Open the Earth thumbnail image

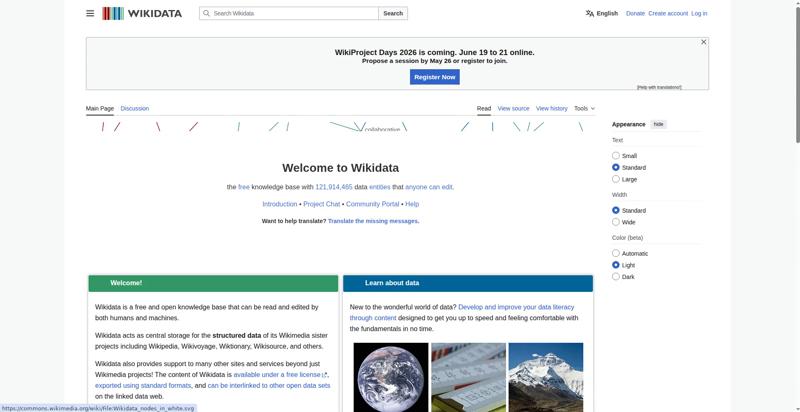(391, 377)
